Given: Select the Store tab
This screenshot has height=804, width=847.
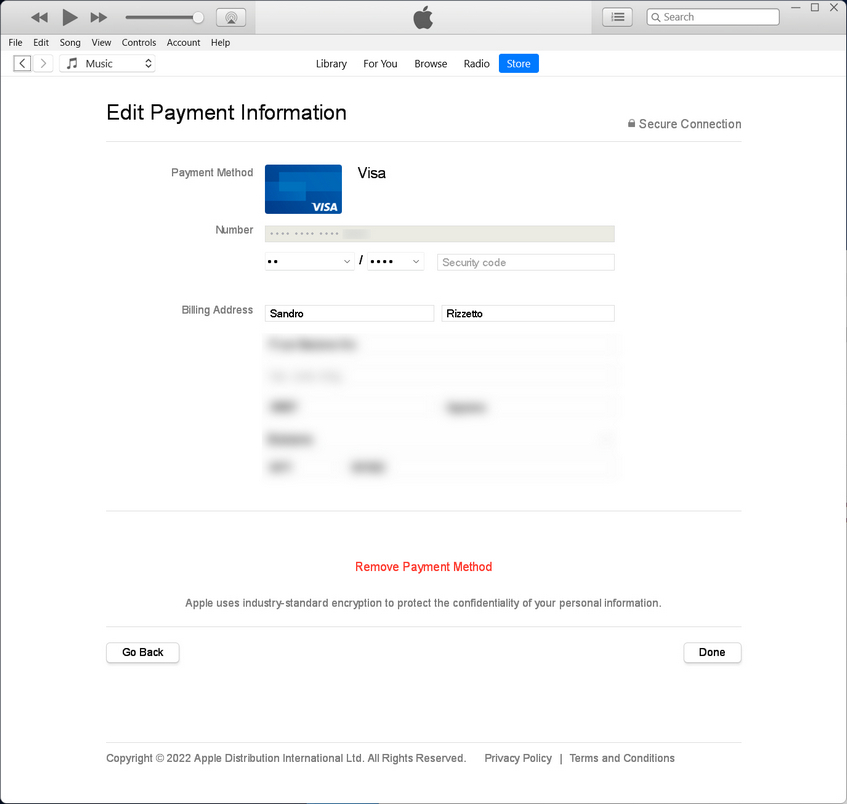Looking at the screenshot, I should click(x=519, y=63).
